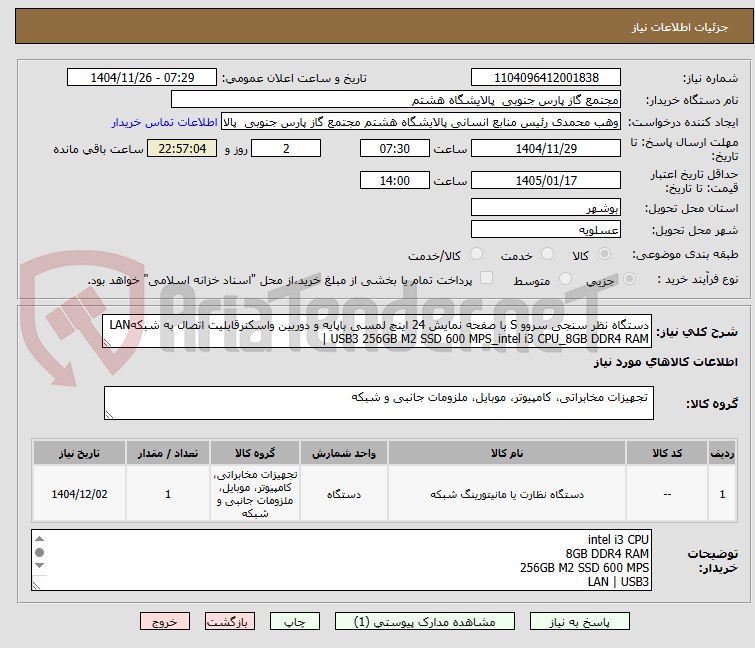Click scroll down arrow in buyer notes
Viewport: 755px width, 648px height.
pyautogui.click(x=39, y=565)
